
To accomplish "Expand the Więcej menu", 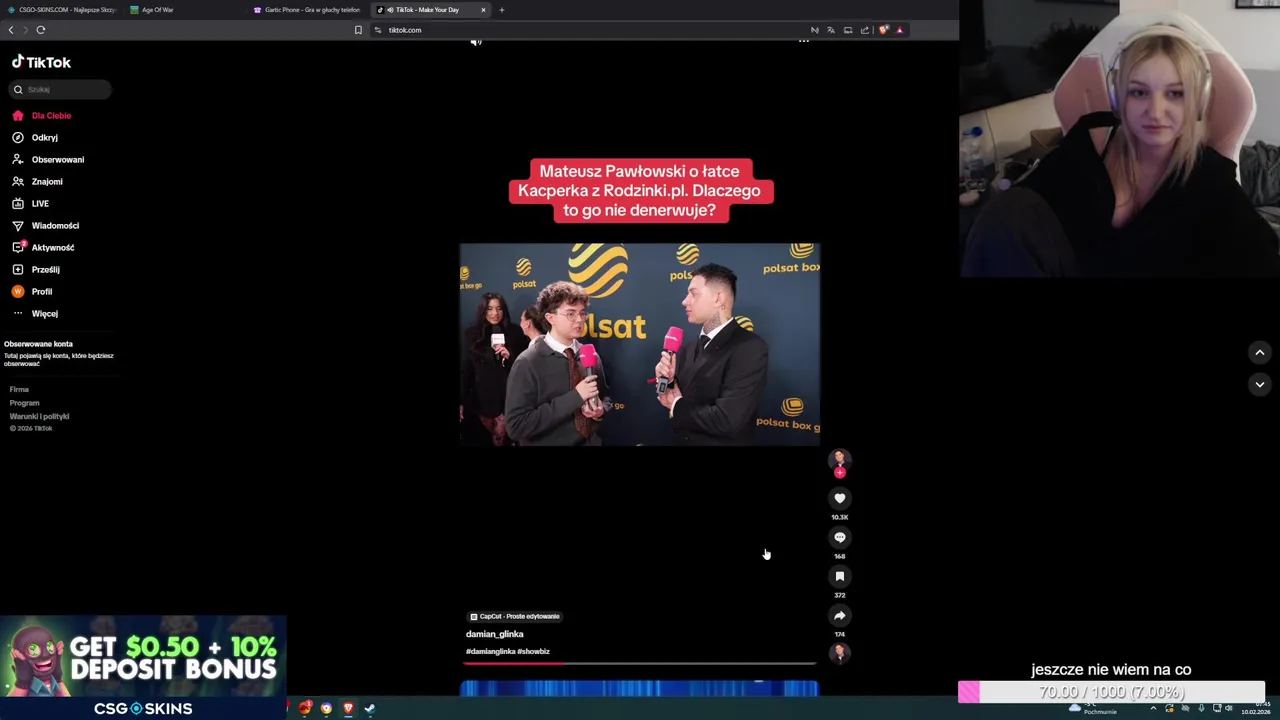I will pyautogui.click(x=35, y=313).
